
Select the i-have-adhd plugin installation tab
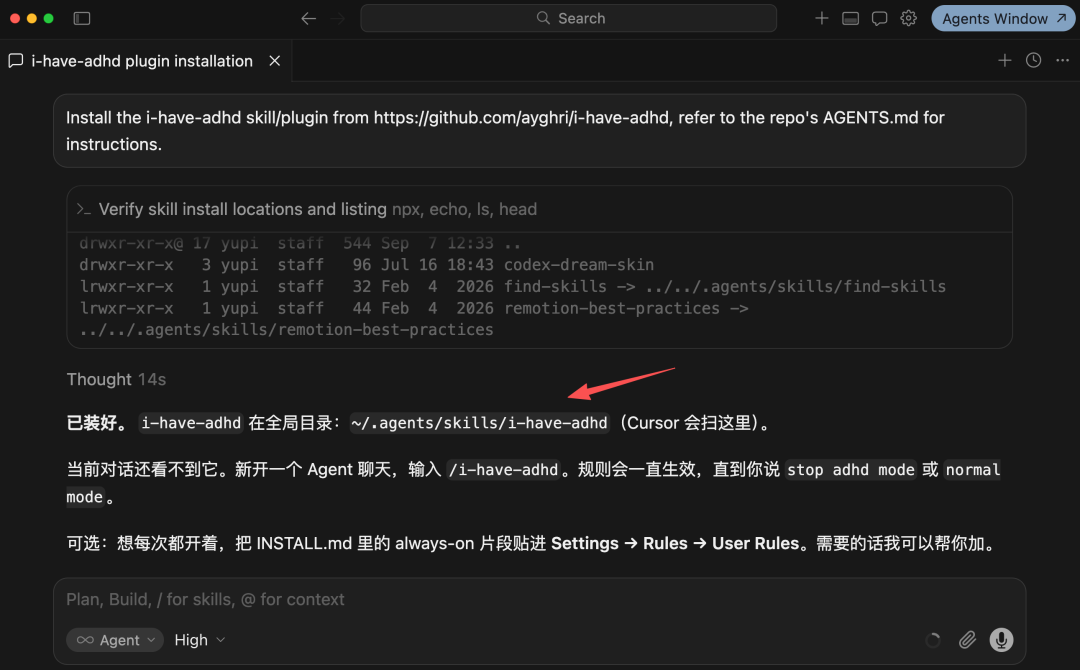click(131, 61)
